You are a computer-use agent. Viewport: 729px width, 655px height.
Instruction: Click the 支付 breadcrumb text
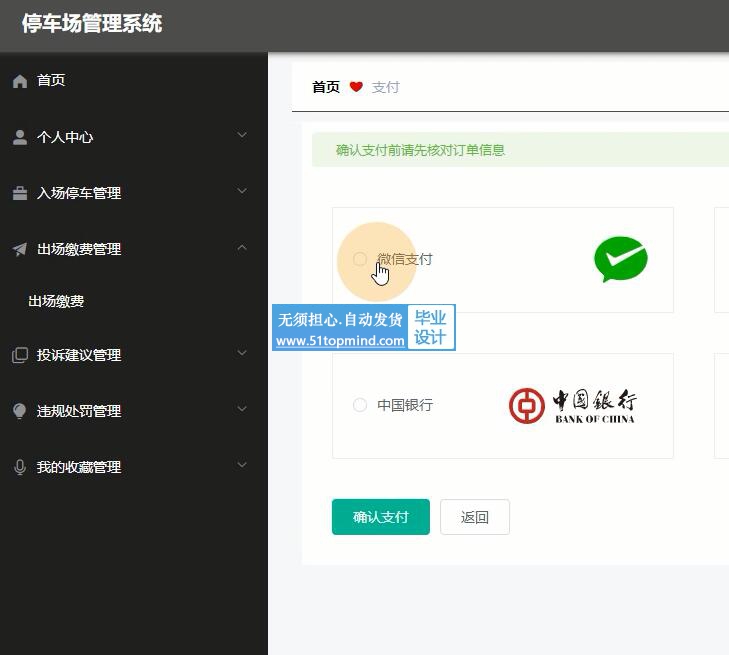click(x=385, y=87)
